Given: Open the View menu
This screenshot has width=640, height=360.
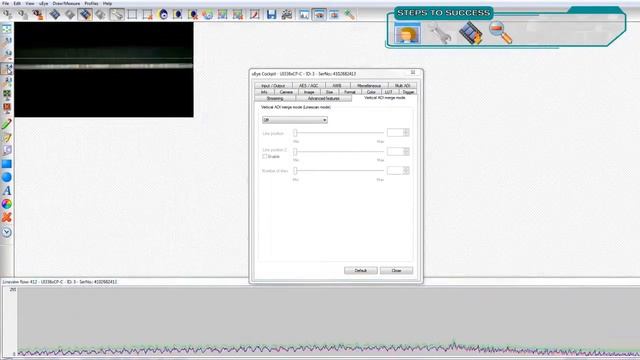Looking at the screenshot, I should coord(30,3).
